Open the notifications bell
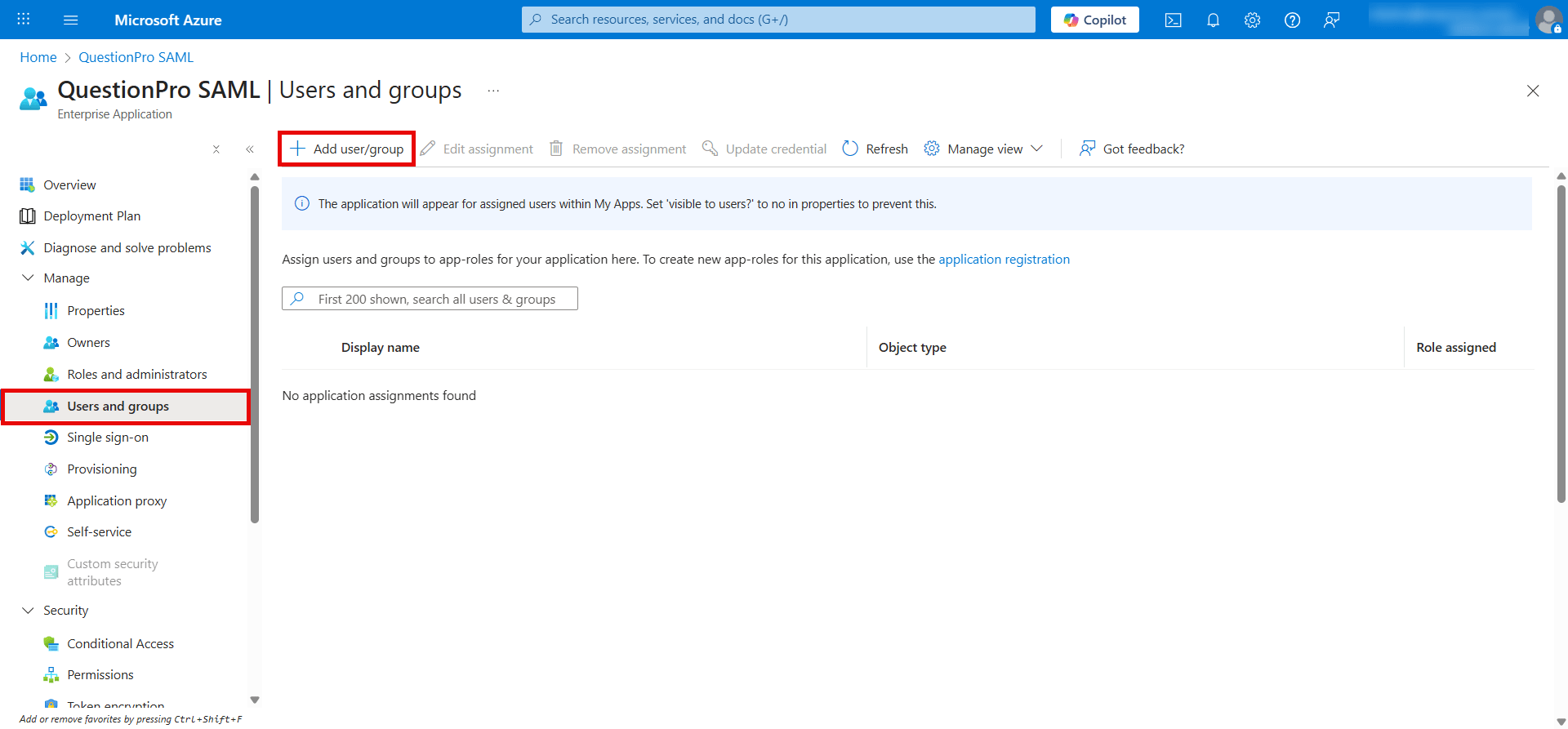This screenshot has width=1568, height=729. pos(1213,20)
